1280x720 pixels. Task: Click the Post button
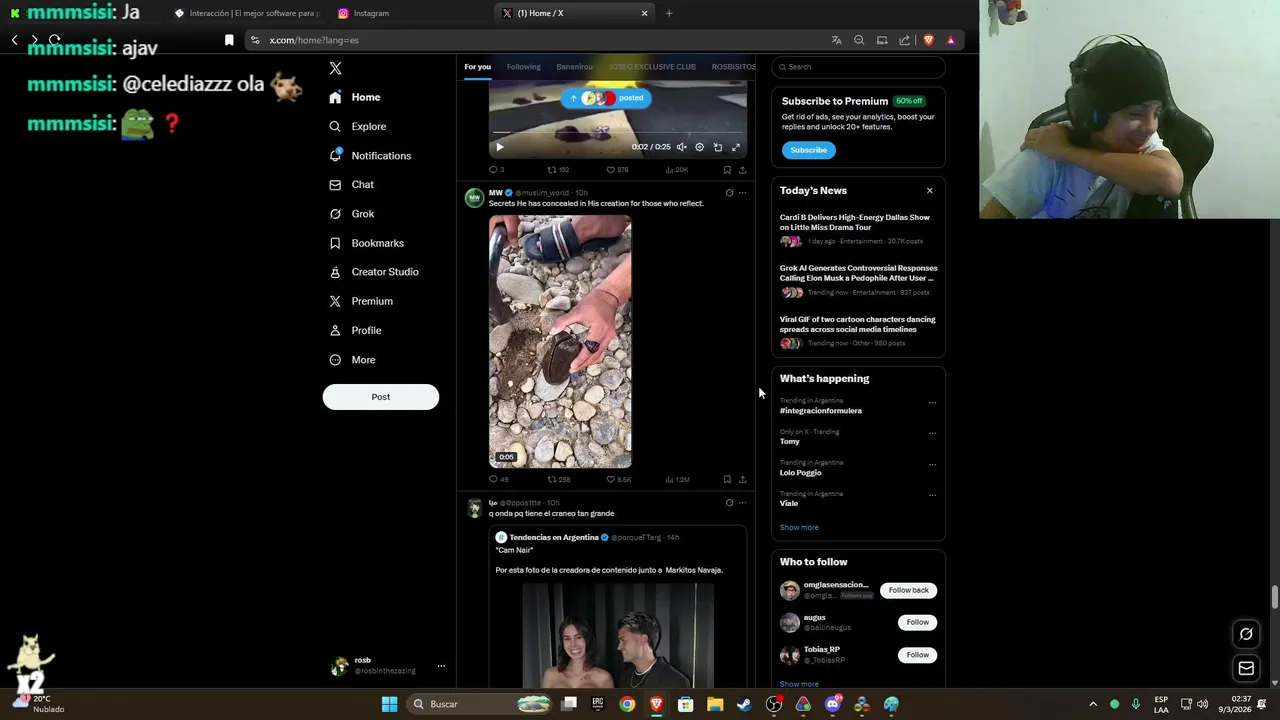pyautogui.click(x=381, y=397)
